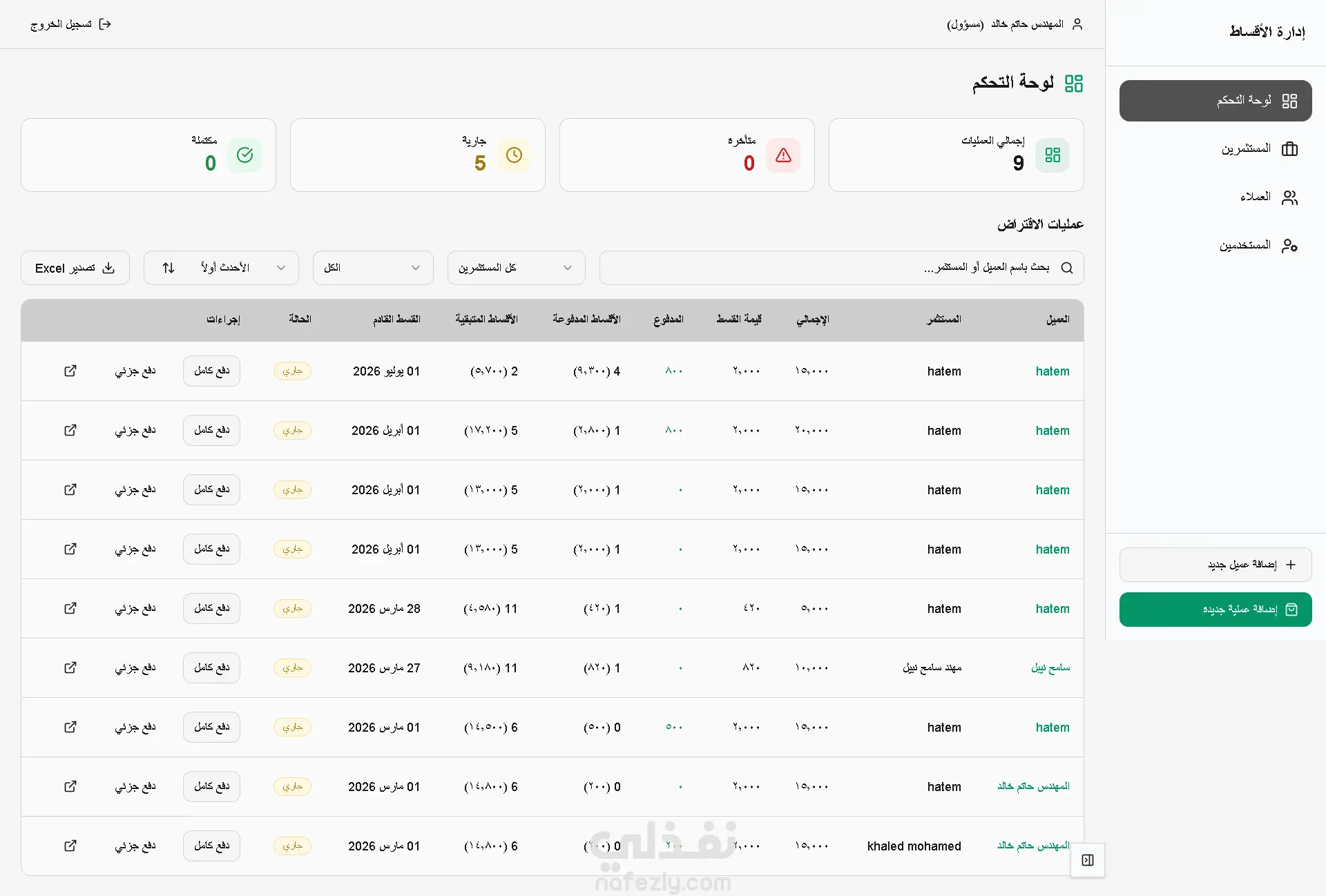1326x896 pixels.
Task: Open the الكل status filter dropdown
Action: click(373, 268)
